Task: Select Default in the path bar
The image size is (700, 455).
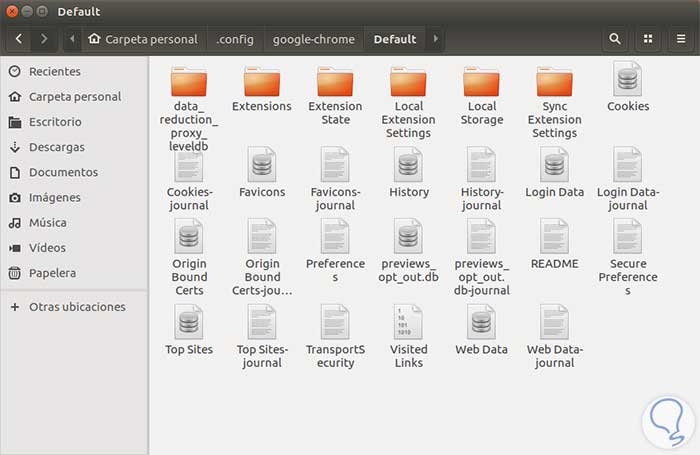Action: pos(395,39)
